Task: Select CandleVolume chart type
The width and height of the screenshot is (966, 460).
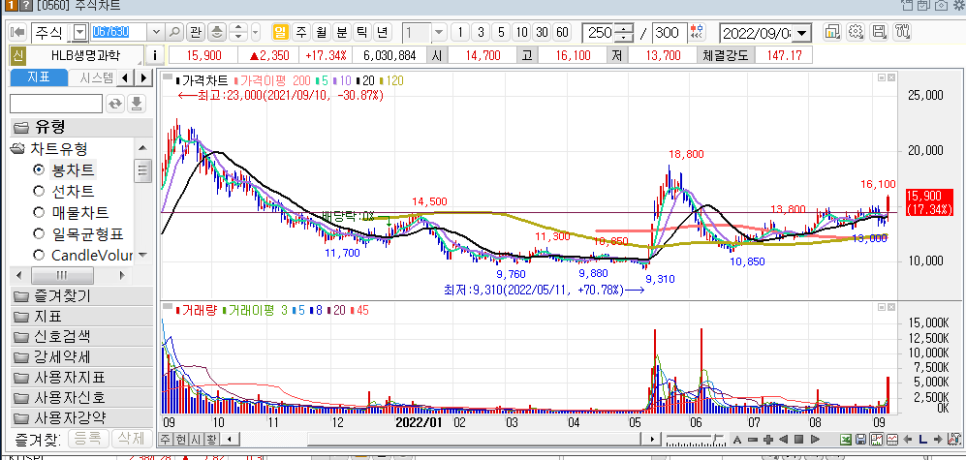Action: point(83,256)
